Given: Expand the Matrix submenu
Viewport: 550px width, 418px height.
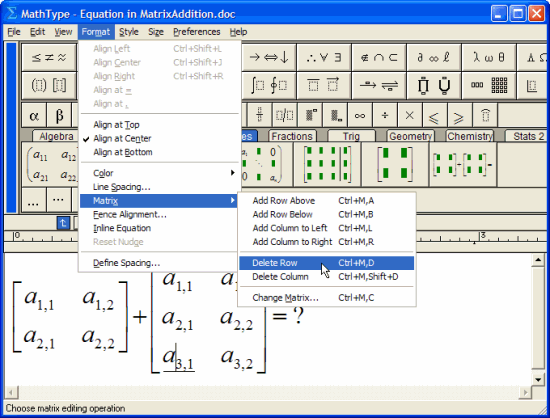Looking at the screenshot, I should pyautogui.click(x=160, y=201).
